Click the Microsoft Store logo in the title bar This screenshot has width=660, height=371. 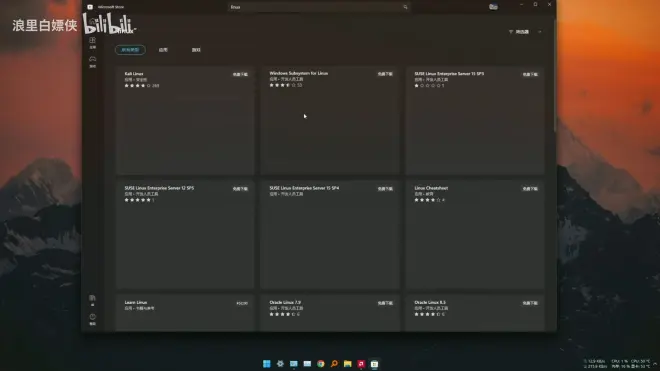click(90, 7)
